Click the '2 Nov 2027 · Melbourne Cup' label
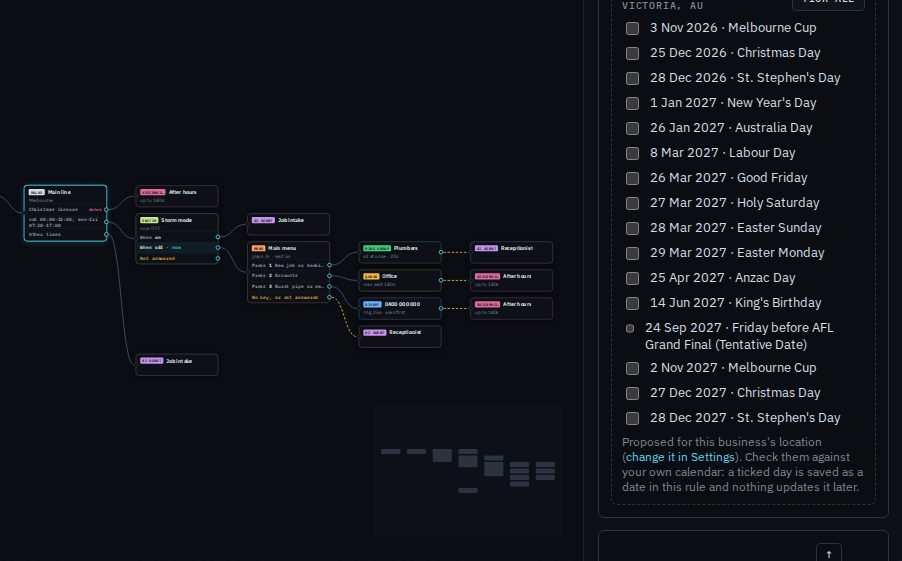The height and width of the screenshot is (561, 902). click(733, 368)
